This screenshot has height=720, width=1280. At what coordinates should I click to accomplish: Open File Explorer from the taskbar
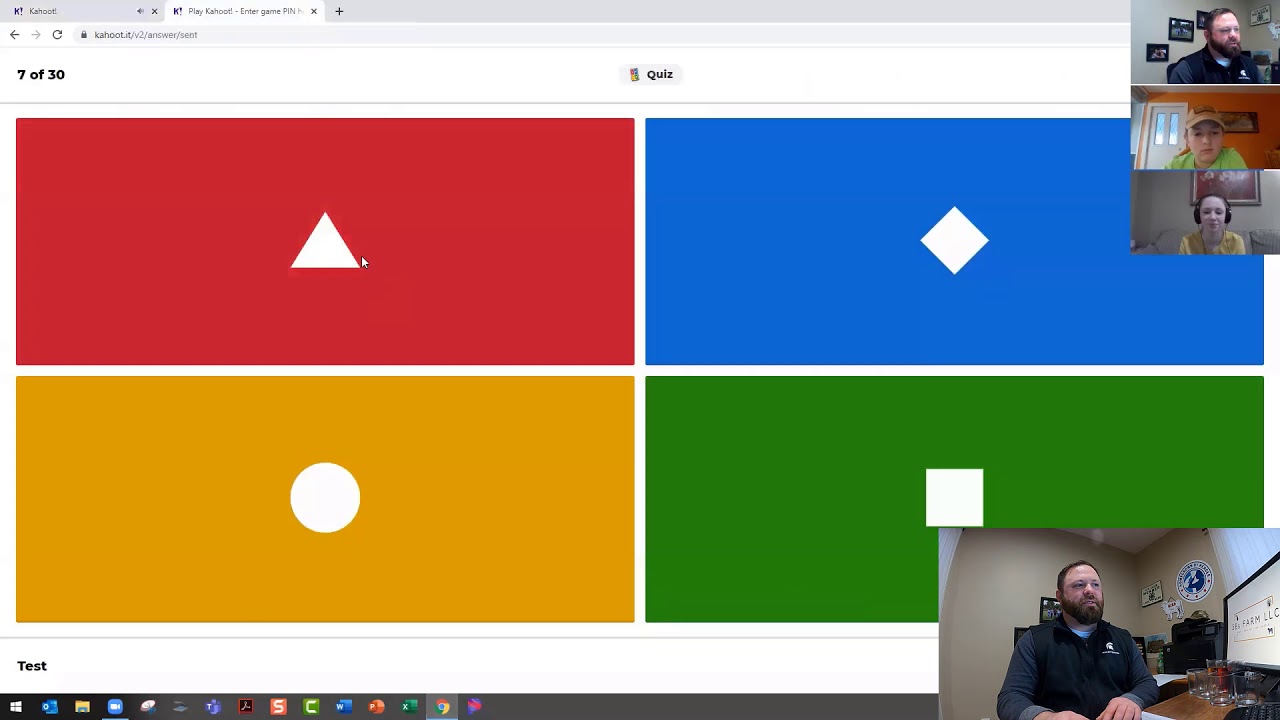click(x=82, y=707)
